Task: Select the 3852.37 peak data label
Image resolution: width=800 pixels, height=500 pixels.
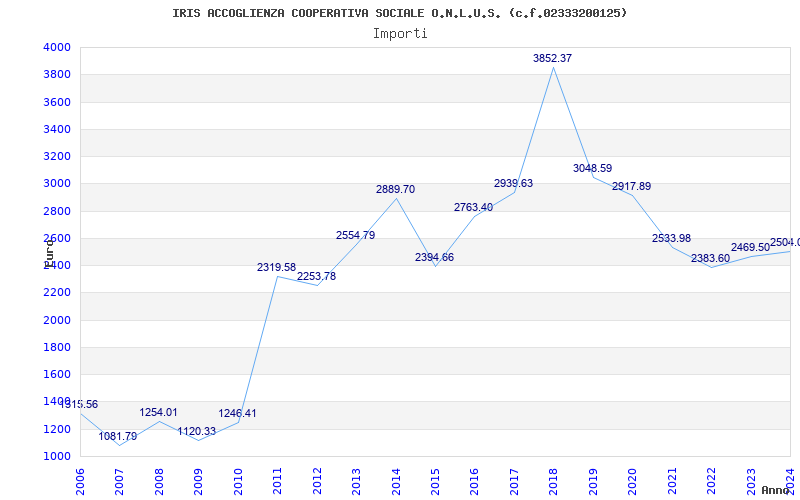Action: (553, 58)
